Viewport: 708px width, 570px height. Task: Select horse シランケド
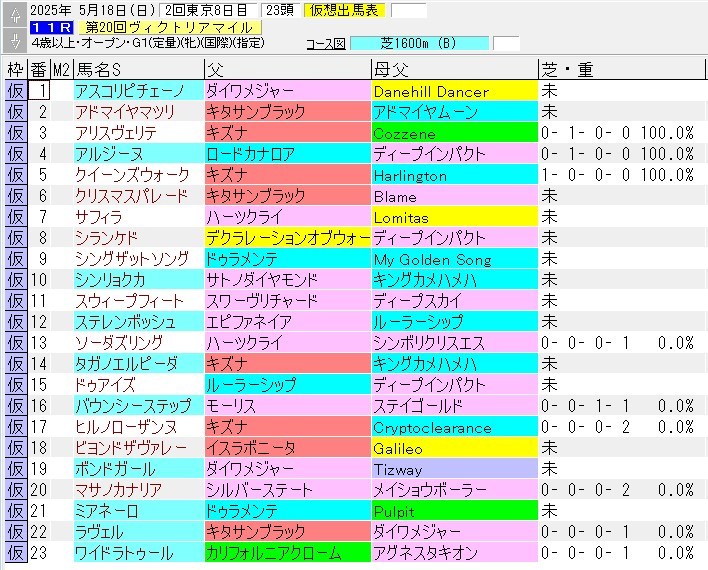[x=139, y=238]
